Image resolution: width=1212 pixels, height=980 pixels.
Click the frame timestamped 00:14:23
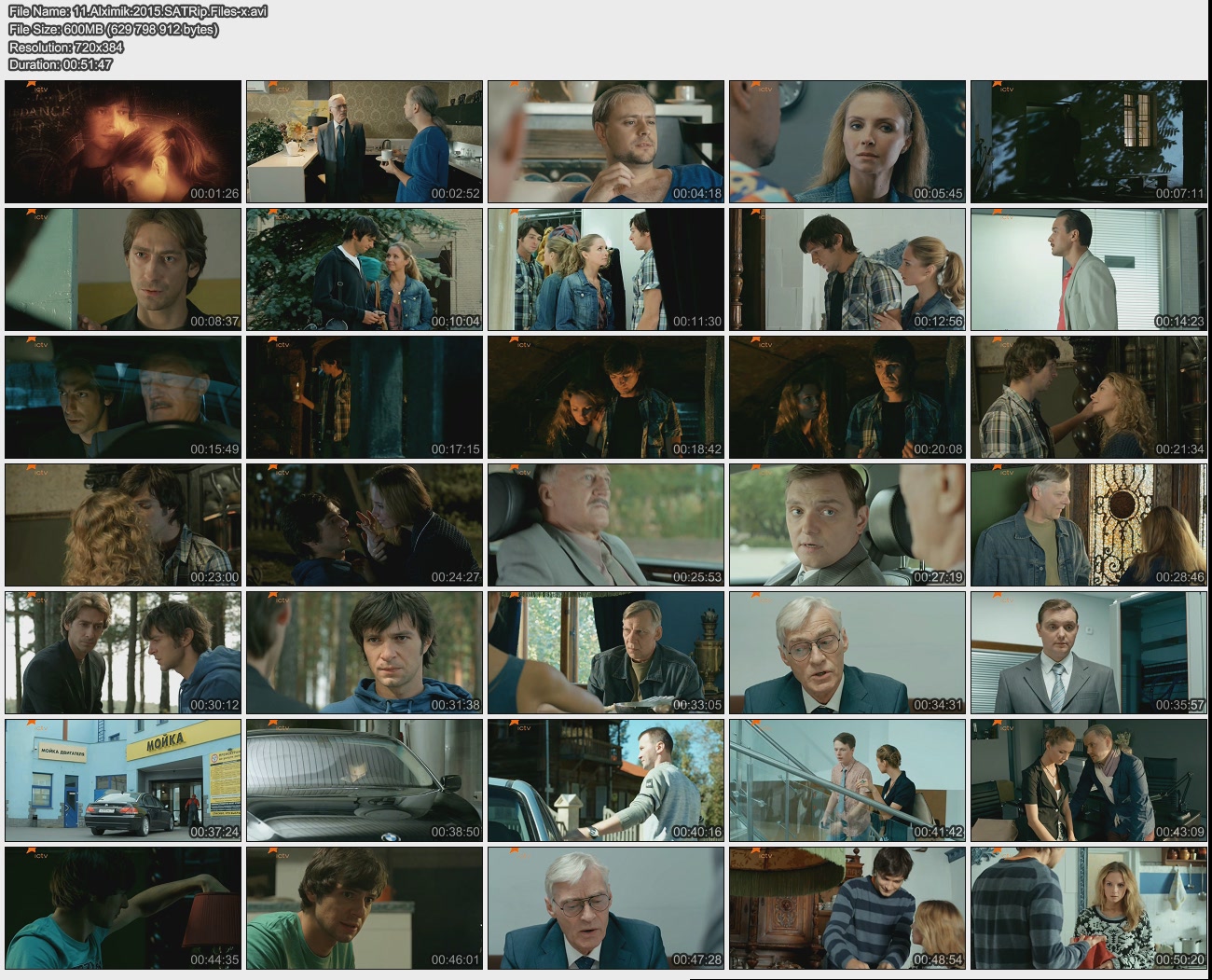click(x=1088, y=269)
